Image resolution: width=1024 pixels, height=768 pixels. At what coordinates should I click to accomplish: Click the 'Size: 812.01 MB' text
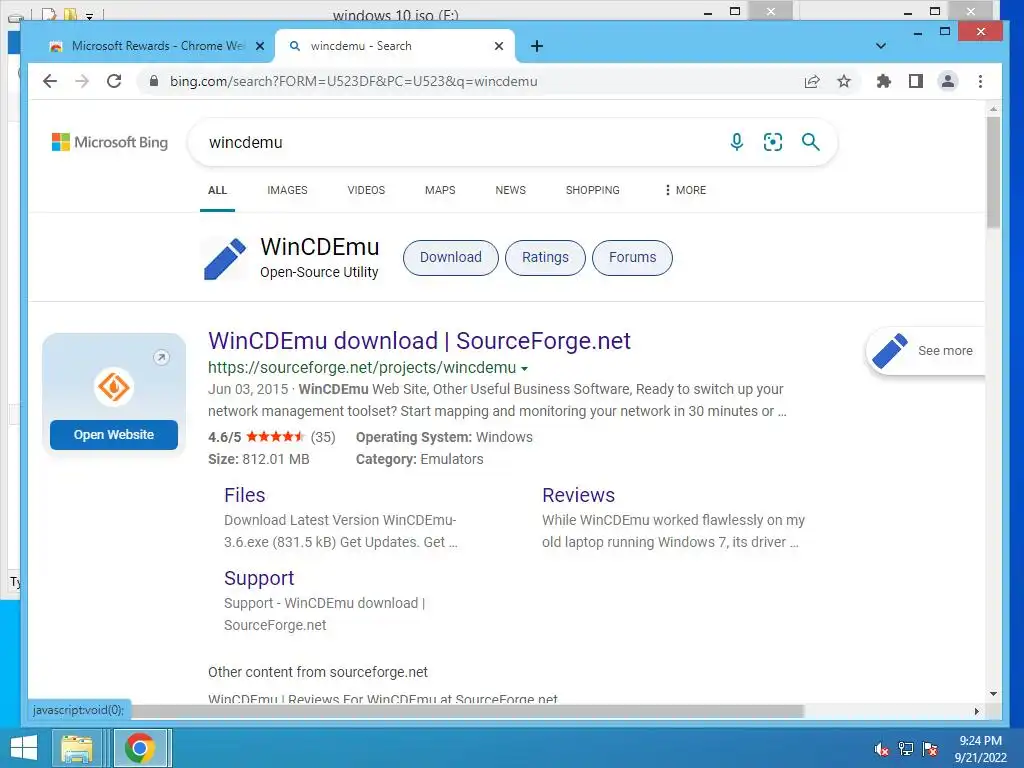tap(259, 459)
